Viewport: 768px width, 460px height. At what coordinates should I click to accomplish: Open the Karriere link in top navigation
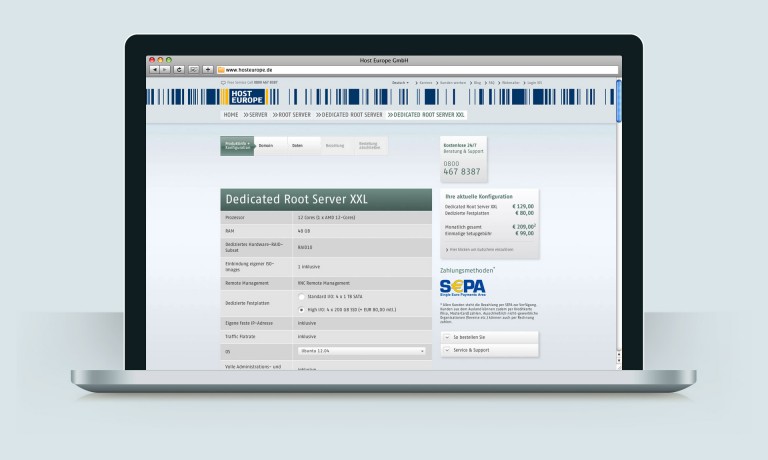[426, 83]
